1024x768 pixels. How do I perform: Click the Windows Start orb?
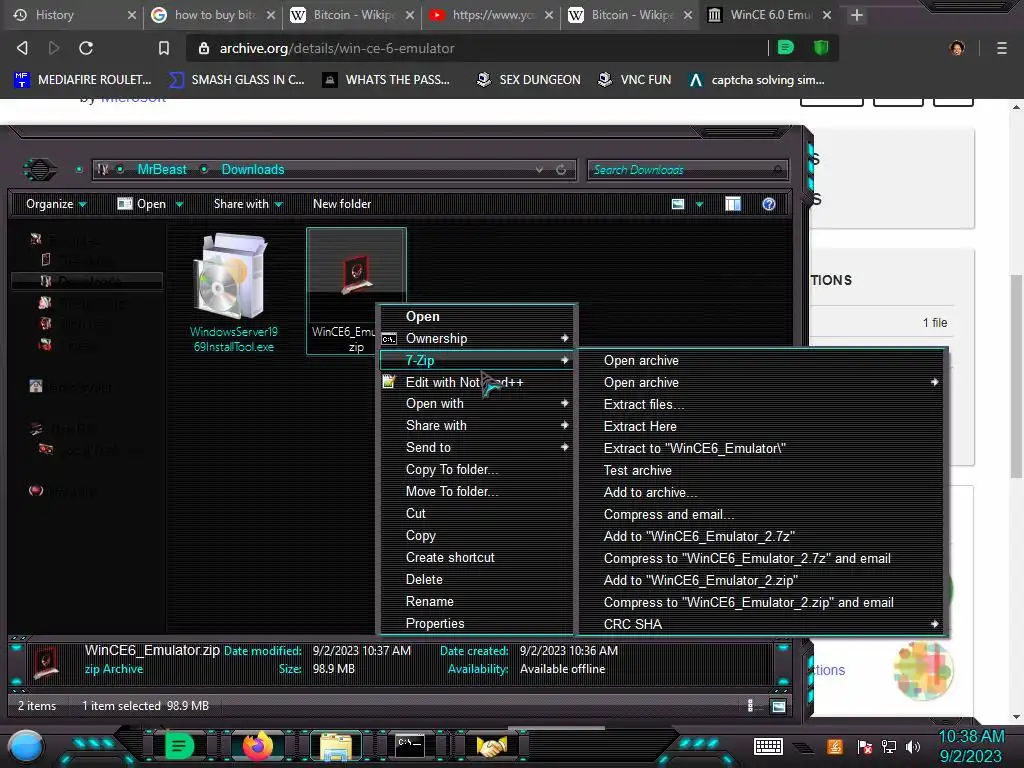[x=26, y=746]
